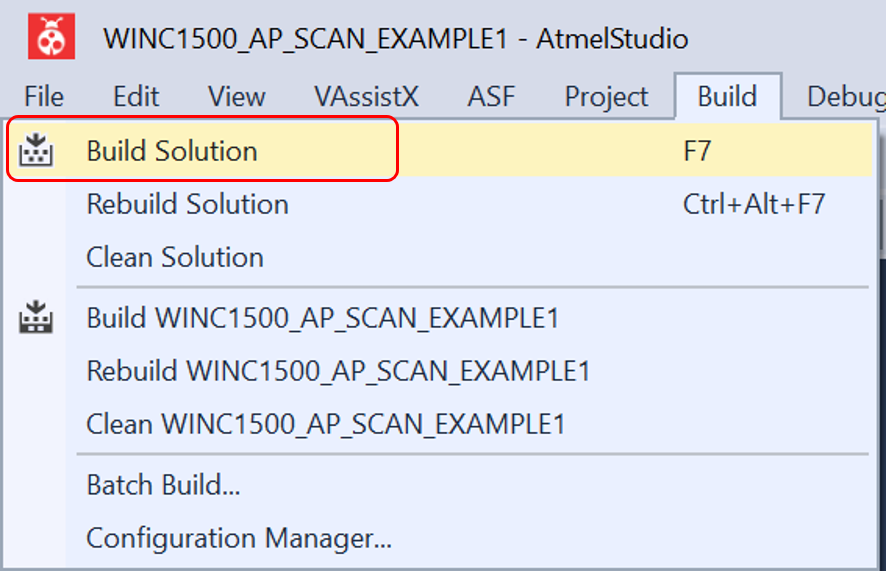The height and width of the screenshot is (571, 886).
Task: Choose Rebuild WINC1500_AP_SCAN_EXAMPLE1 project entry
Action: click(x=339, y=371)
